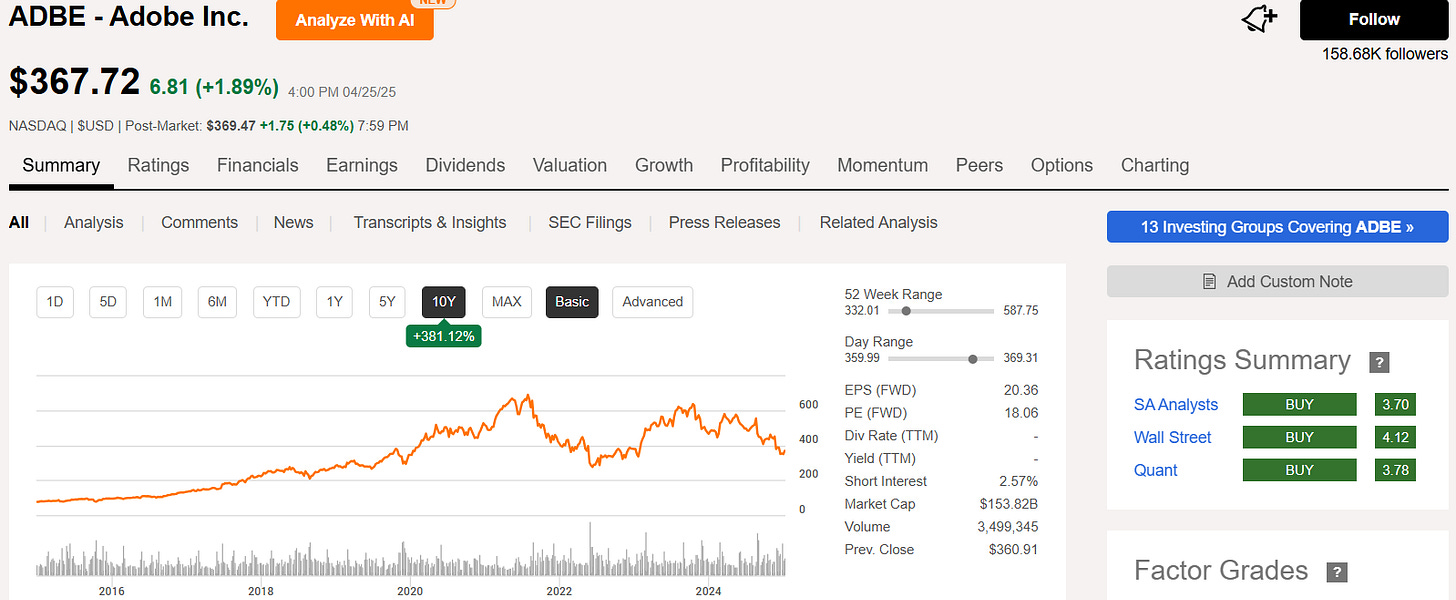The height and width of the screenshot is (600, 1456).
Task: Click the add alert bell icon
Action: pos(1259,18)
